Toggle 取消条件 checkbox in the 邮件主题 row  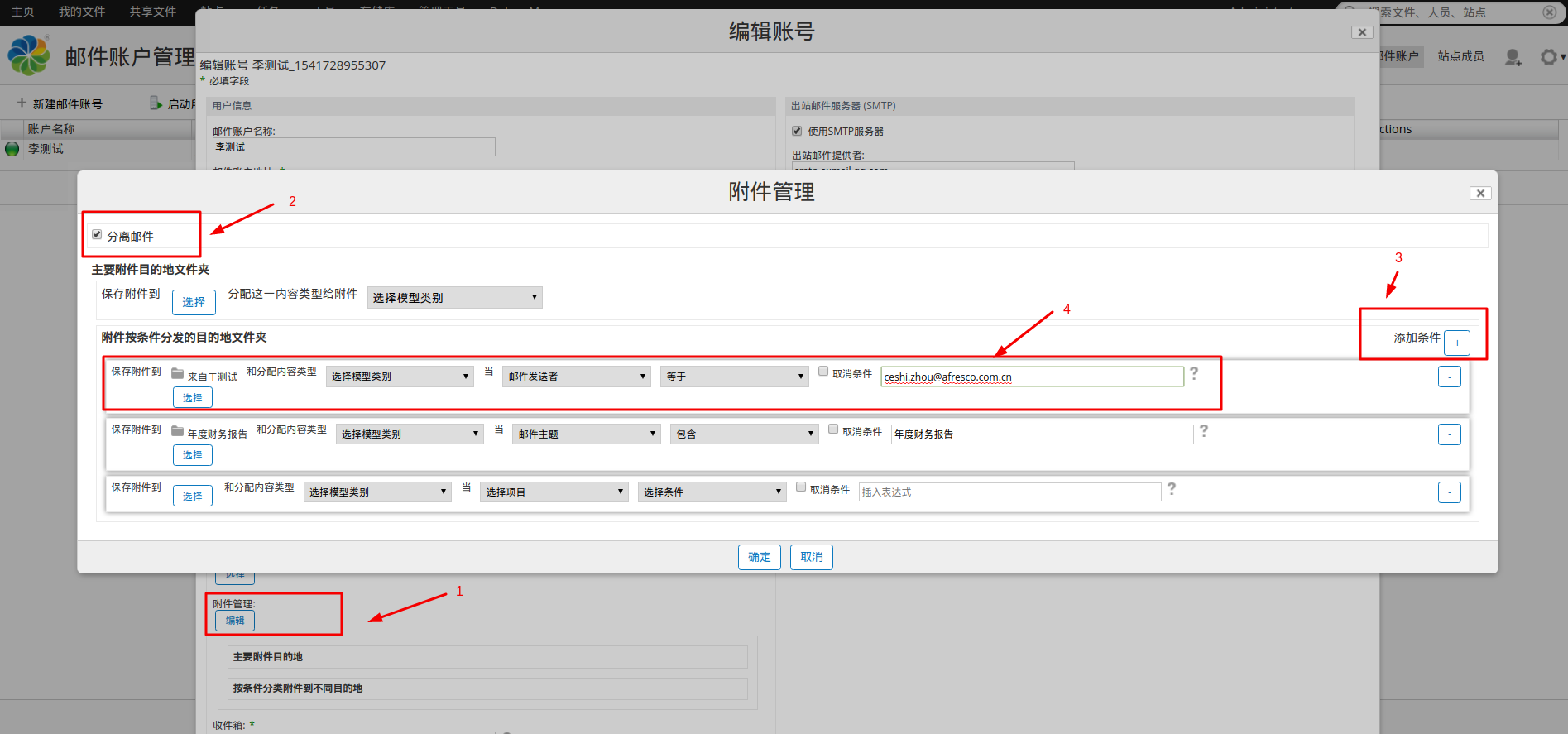click(x=833, y=429)
